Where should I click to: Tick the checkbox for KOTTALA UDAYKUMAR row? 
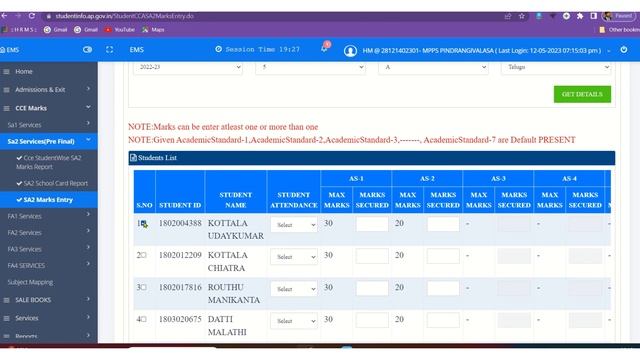(144, 224)
